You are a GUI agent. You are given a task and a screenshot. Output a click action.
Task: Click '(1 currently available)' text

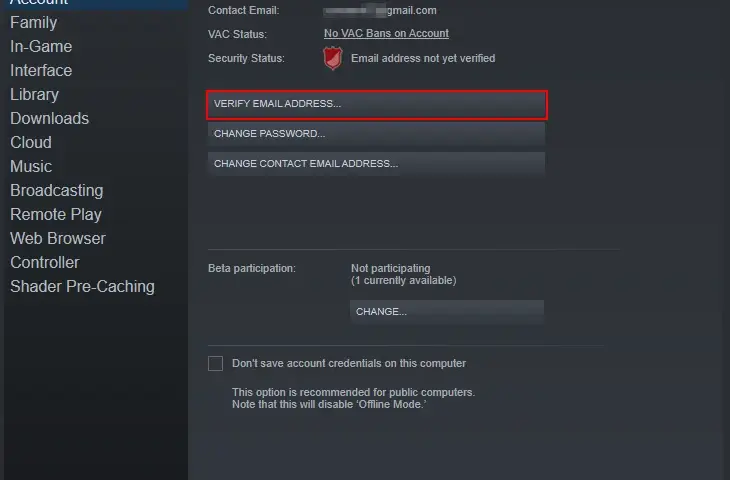point(404,280)
